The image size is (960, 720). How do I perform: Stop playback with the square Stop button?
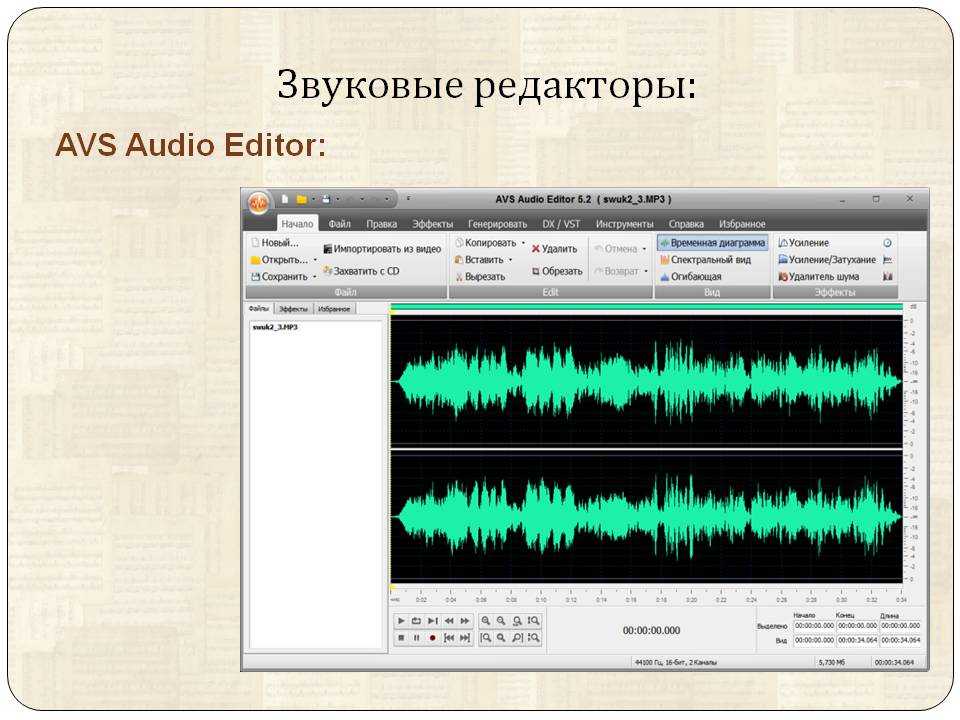coord(401,638)
